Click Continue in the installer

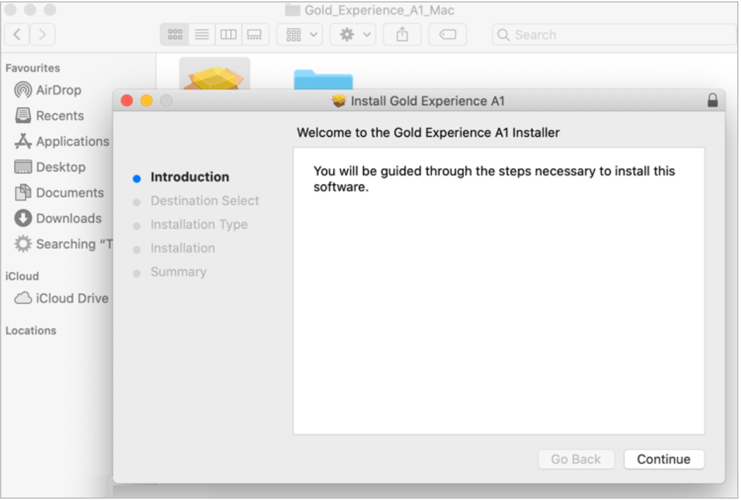tap(664, 459)
